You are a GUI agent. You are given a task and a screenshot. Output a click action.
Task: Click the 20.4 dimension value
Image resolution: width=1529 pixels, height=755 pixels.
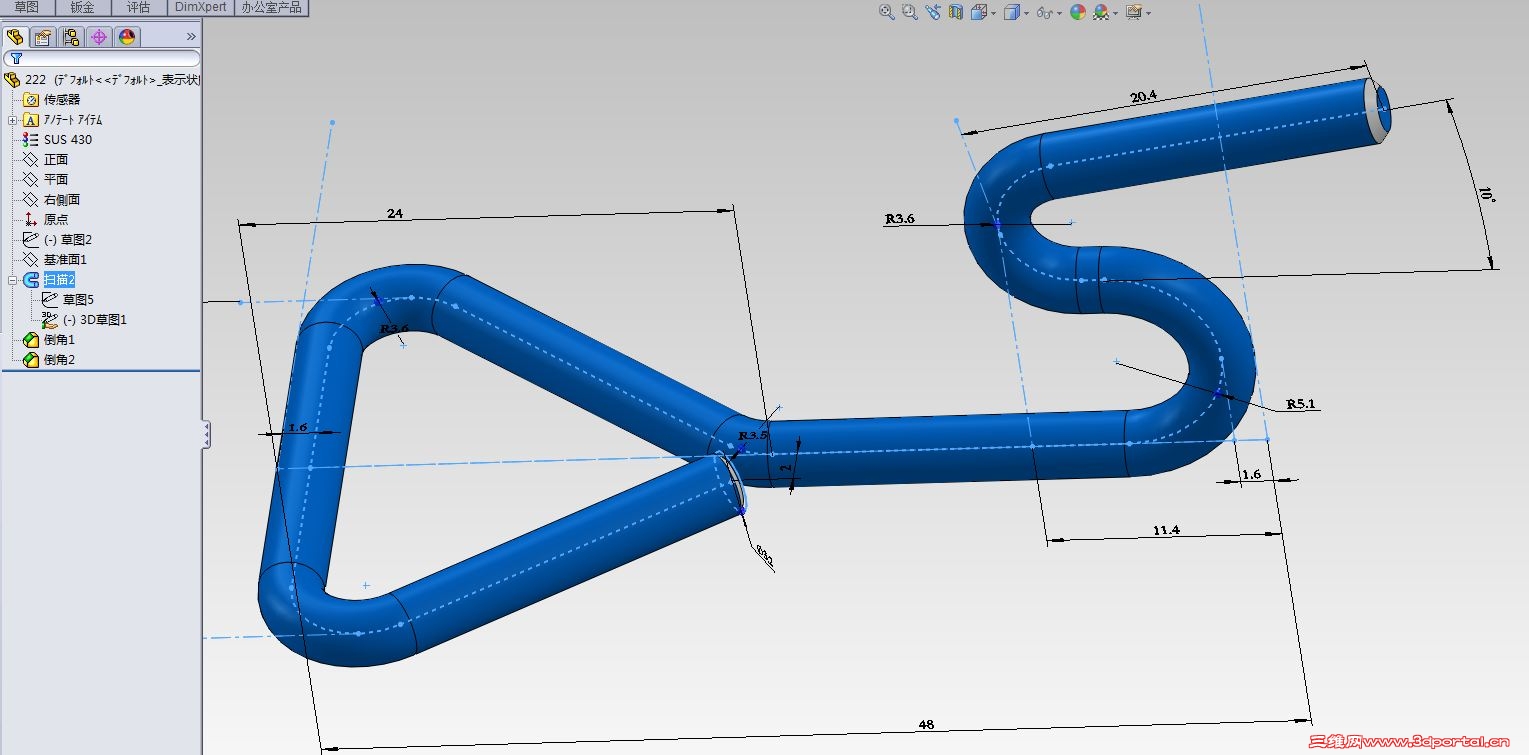click(x=1143, y=97)
